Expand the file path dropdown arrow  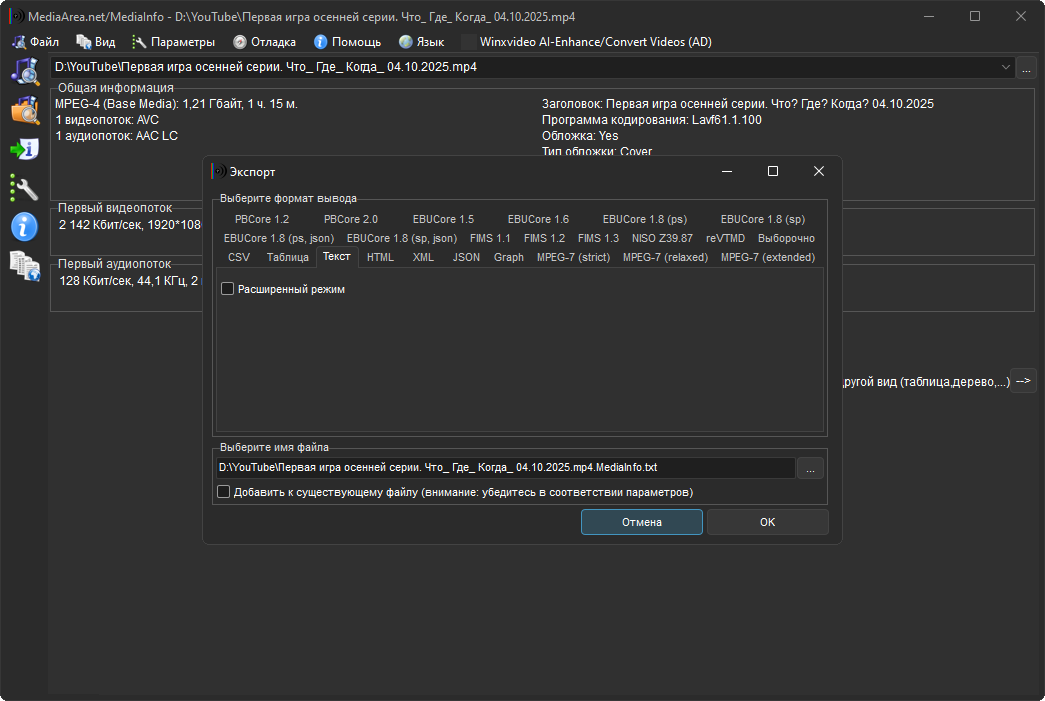(1005, 67)
